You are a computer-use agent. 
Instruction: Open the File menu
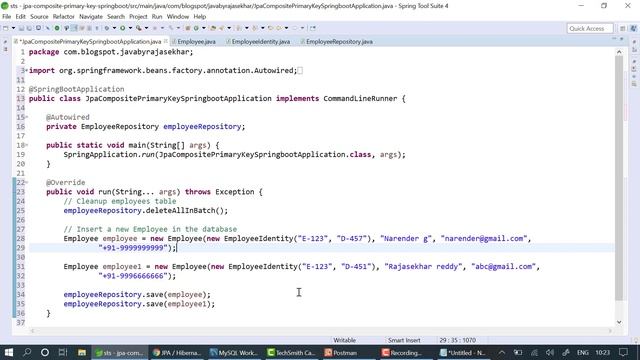(x=7, y=17)
